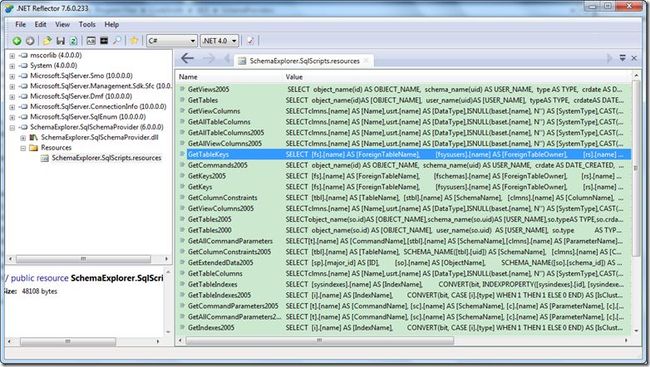Expand the Microsoft.SqlServer.Smo node
The image size is (650, 367).
coord(12,76)
